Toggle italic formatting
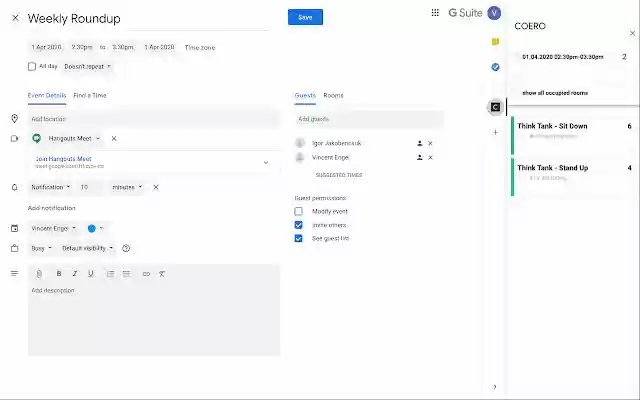 75,274
